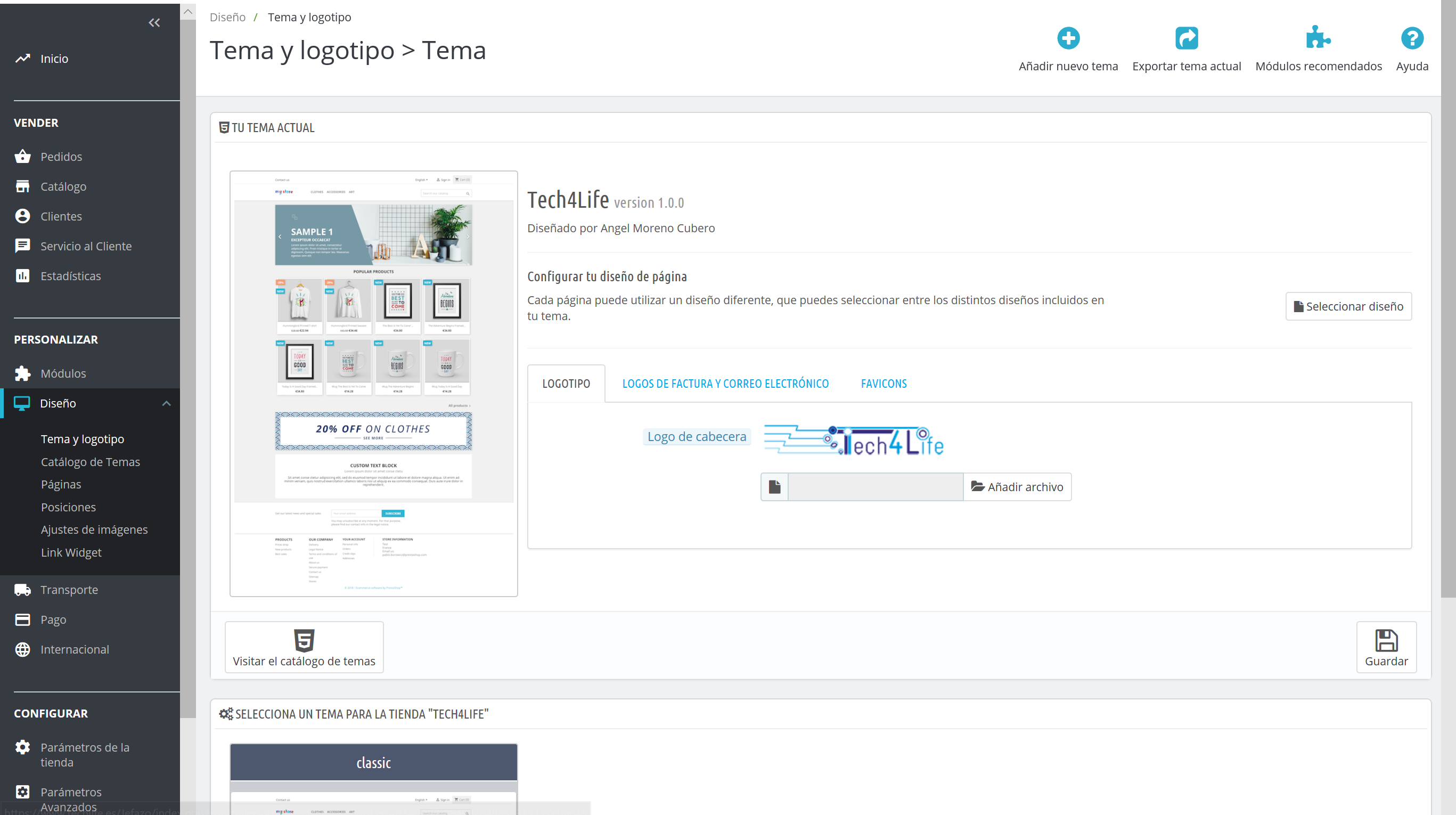1456x815 pixels.
Task: Click the Añadir archivo button
Action: pos(1016,487)
